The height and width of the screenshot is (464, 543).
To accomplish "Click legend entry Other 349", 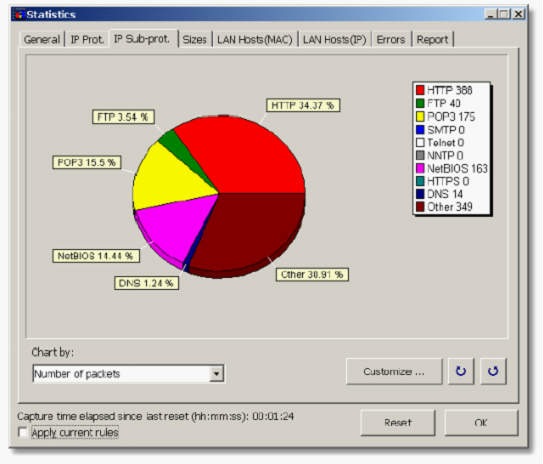I will 444,207.
